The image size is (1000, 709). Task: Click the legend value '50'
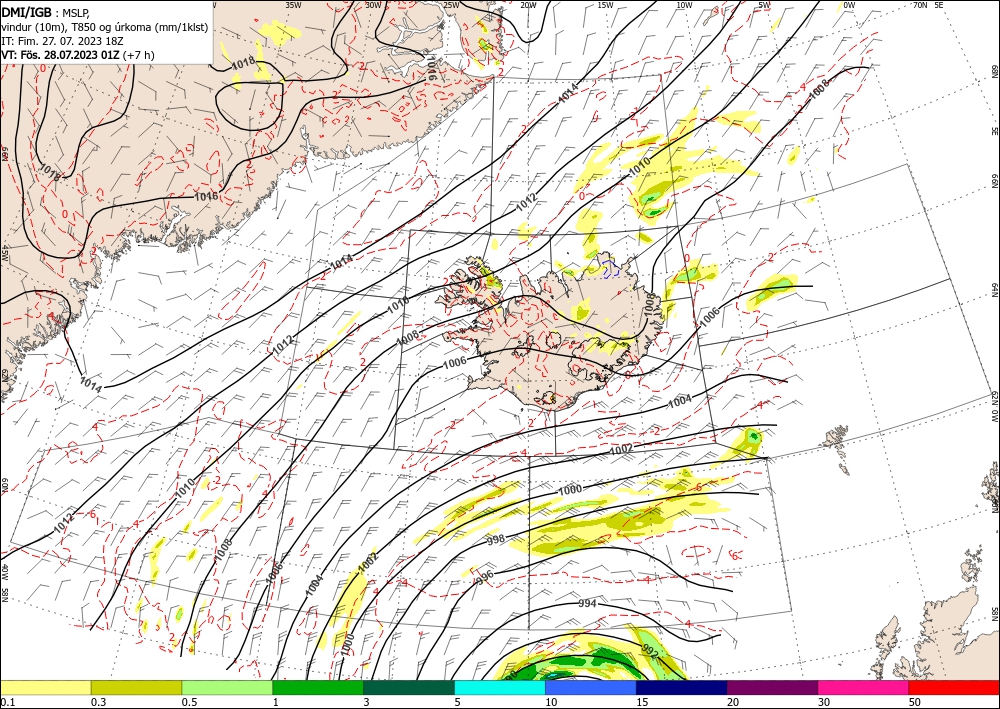tap(915, 702)
